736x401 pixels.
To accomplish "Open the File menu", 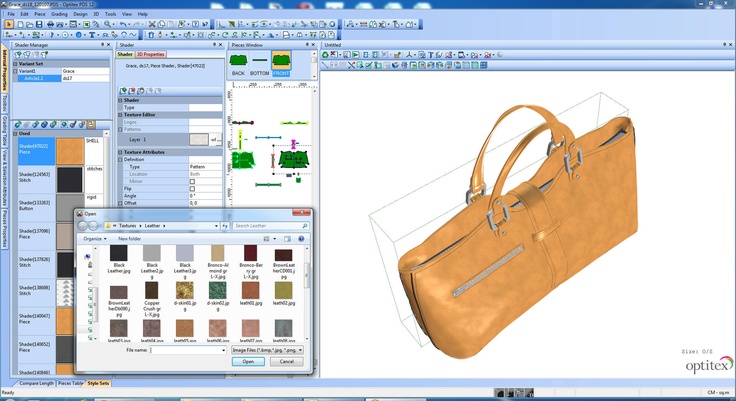I will (11, 14).
